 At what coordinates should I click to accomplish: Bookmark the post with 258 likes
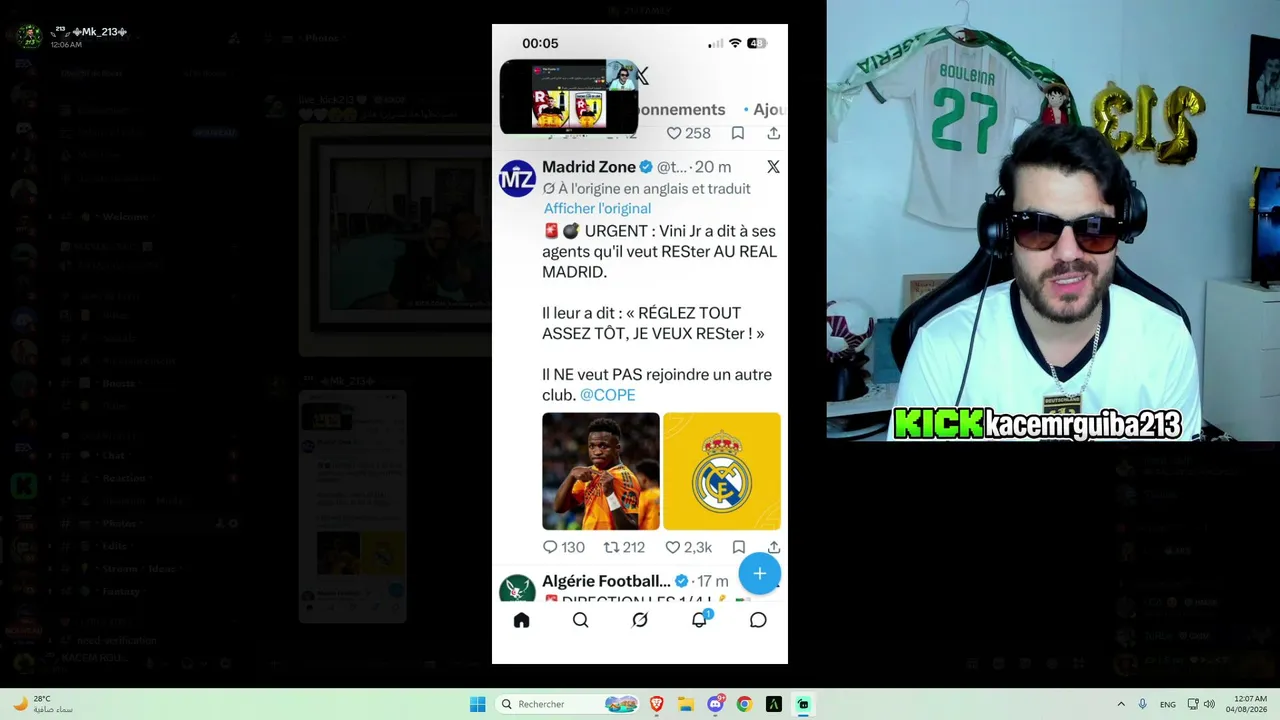738,133
